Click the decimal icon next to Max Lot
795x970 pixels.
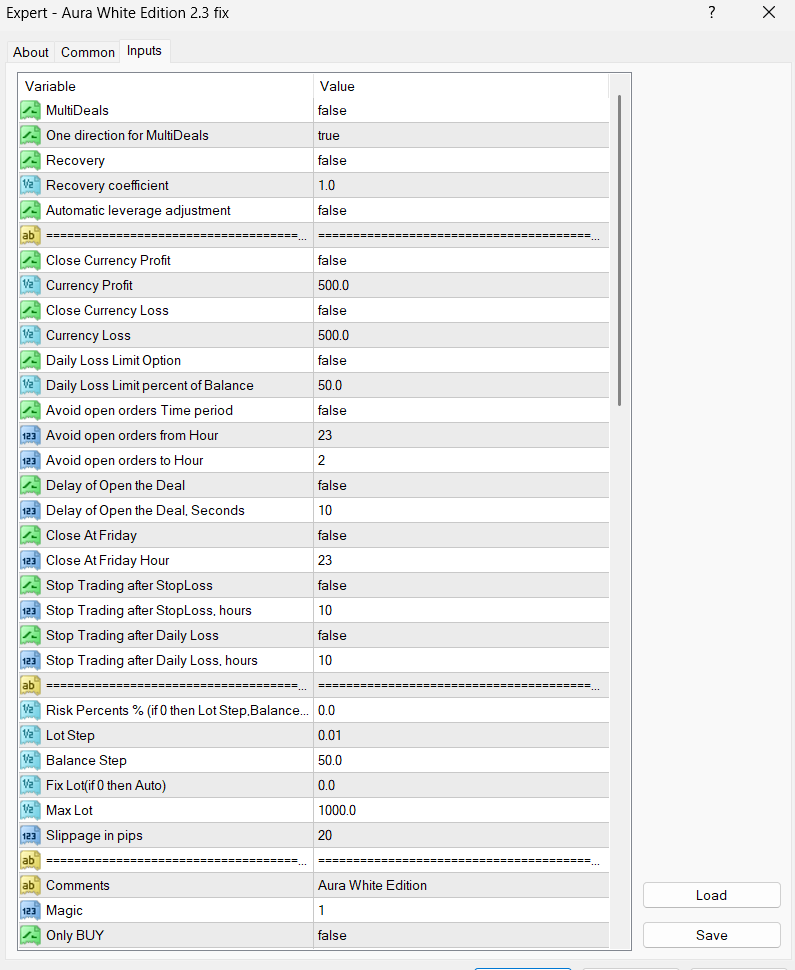point(30,810)
